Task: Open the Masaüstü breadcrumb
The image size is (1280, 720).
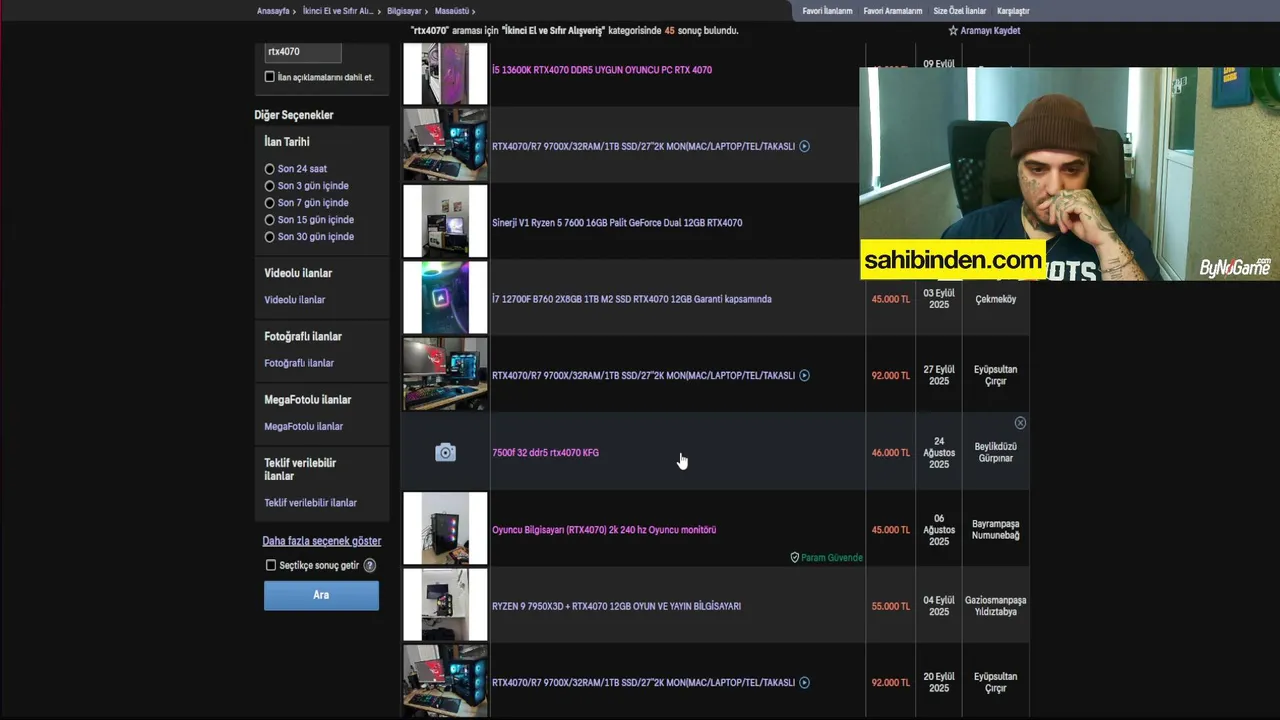Action: tap(452, 11)
